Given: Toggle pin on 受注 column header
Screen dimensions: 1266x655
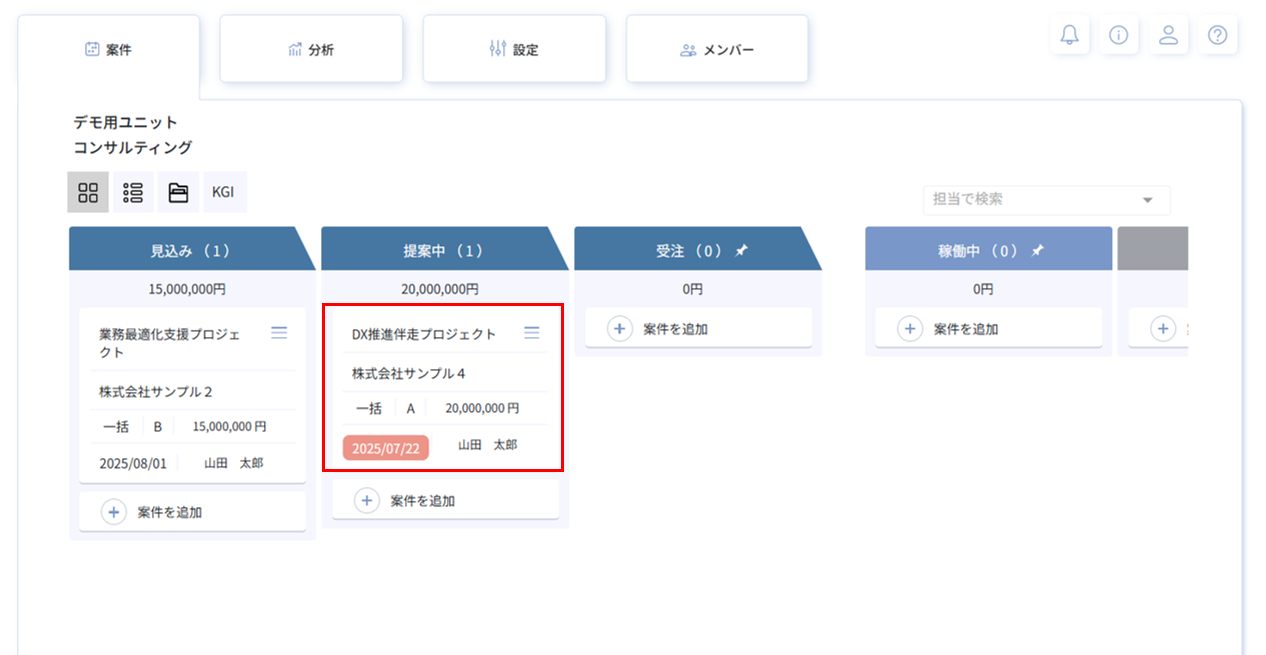Looking at the screenshot, I should 741,251.
